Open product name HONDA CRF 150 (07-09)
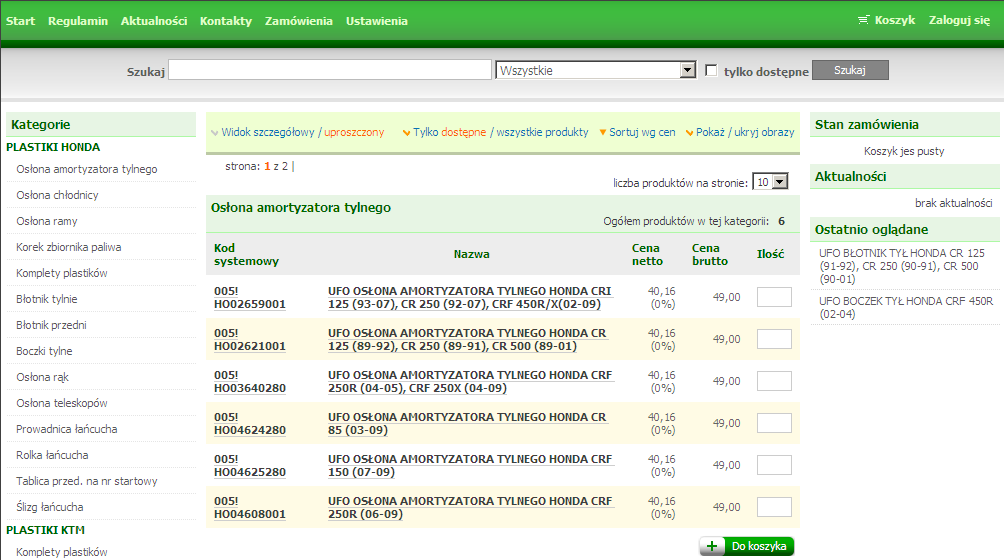The height and width of the screenshot is (560, 1004). pos(470,466)
